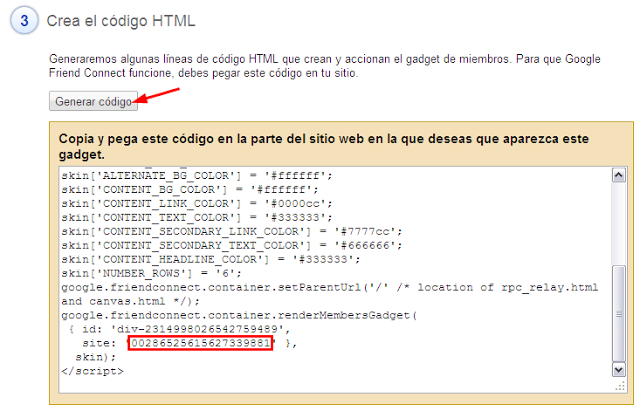Click the closing </script> tag
The image size is (640, 411).
pos(91,370)
